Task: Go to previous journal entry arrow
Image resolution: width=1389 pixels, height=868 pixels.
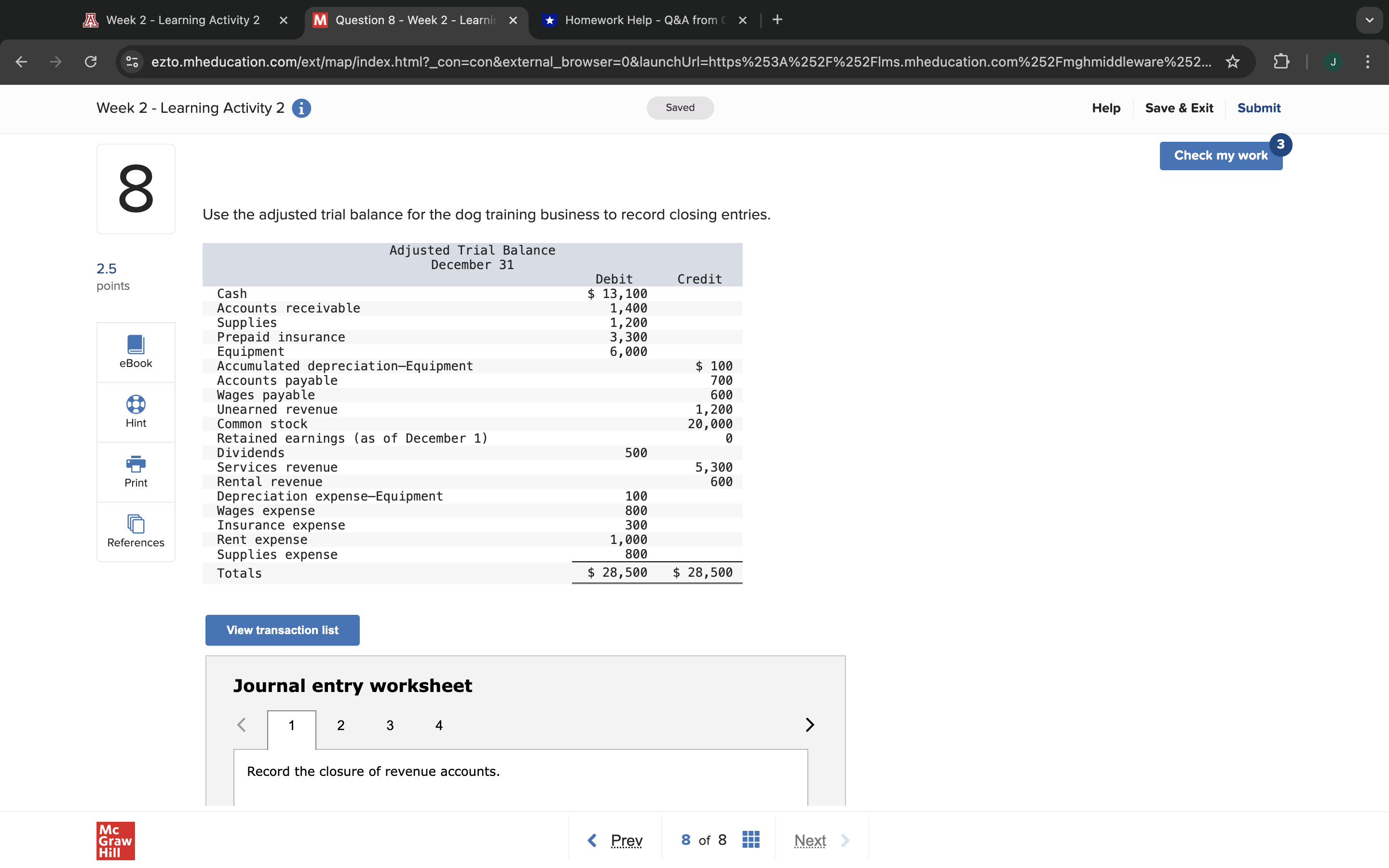Action: point(242,725)
